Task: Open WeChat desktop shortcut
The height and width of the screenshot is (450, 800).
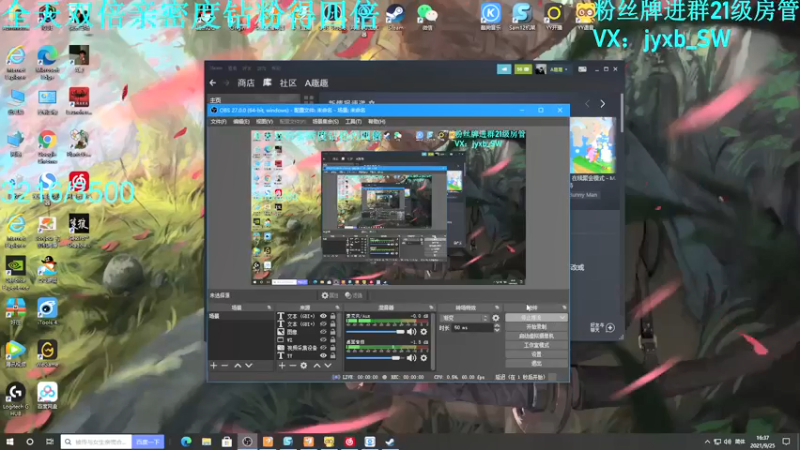Action: pyautogui.click(x=427, y=16)
